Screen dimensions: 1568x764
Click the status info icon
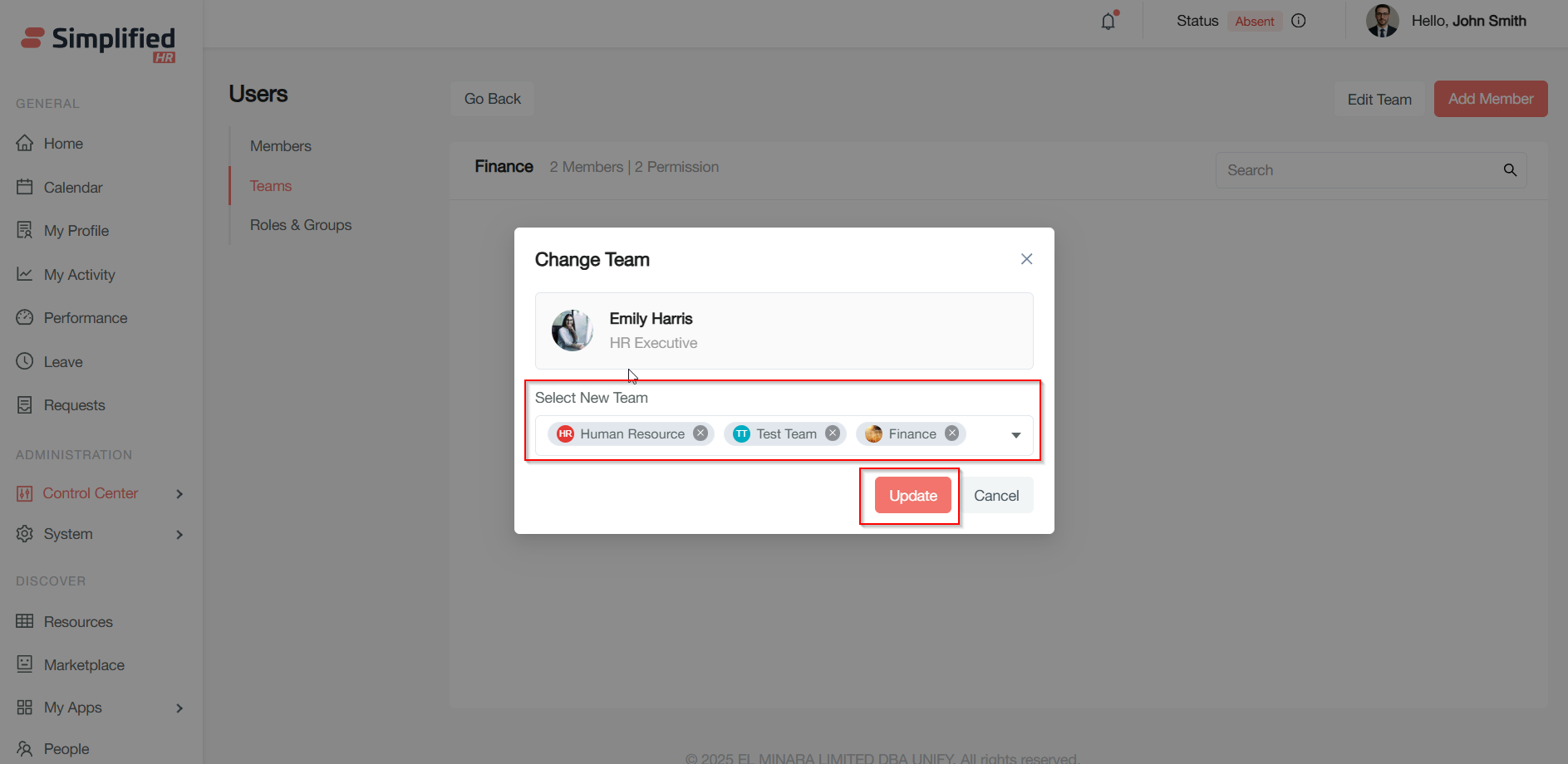pyautogui.click(x=1299, y=21)
